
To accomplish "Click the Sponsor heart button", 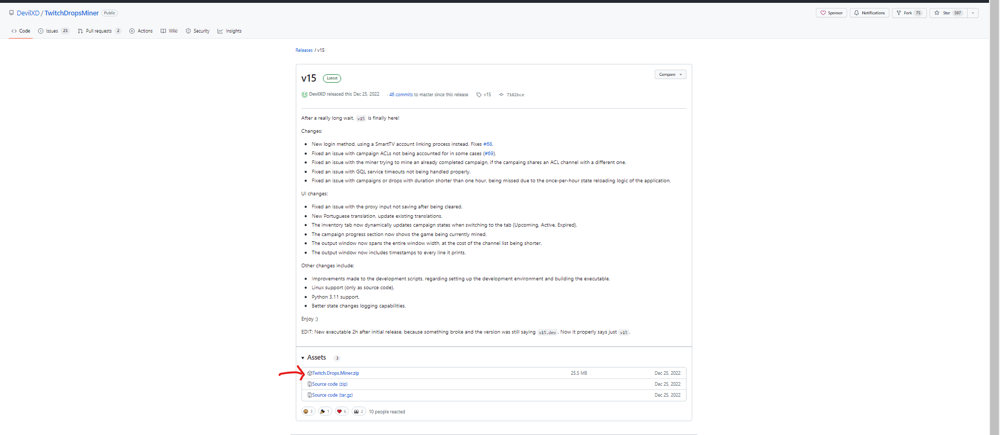I will point(831,13).
